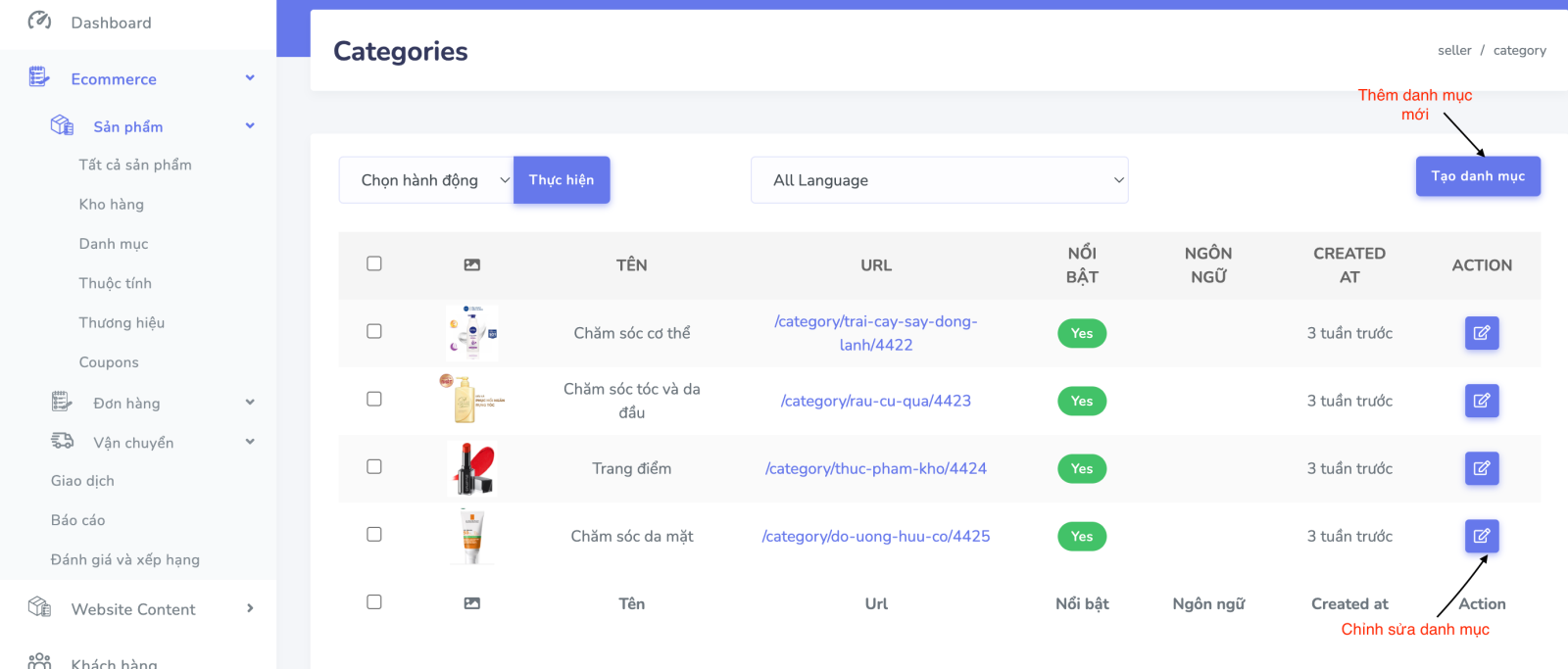Expand the Website Content menu arrow
This screenshot has width=1568, height=669.
(x=250, y=608)
